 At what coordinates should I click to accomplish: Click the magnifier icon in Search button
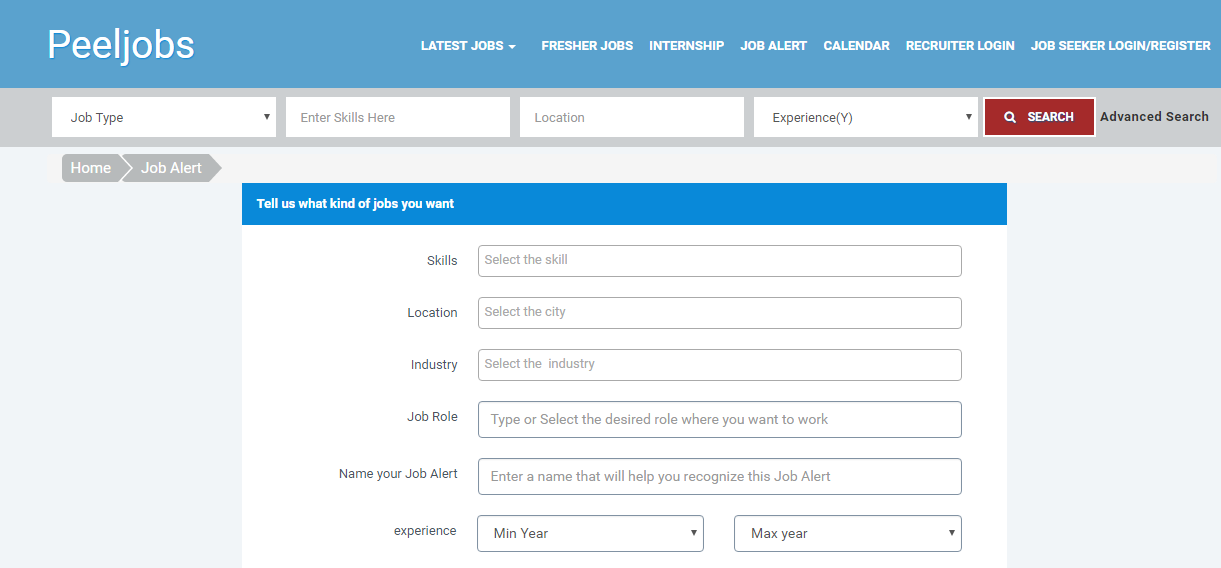click(x=1010, y=117)
